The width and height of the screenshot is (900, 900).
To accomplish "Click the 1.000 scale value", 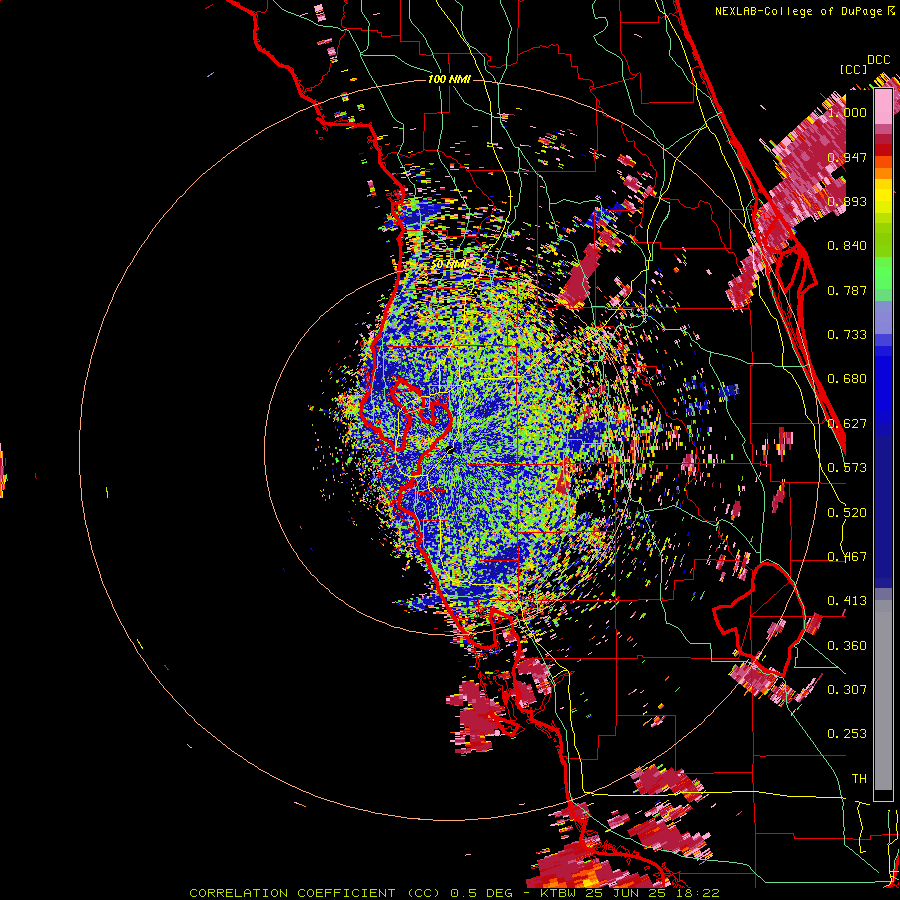I will (847, 112).
